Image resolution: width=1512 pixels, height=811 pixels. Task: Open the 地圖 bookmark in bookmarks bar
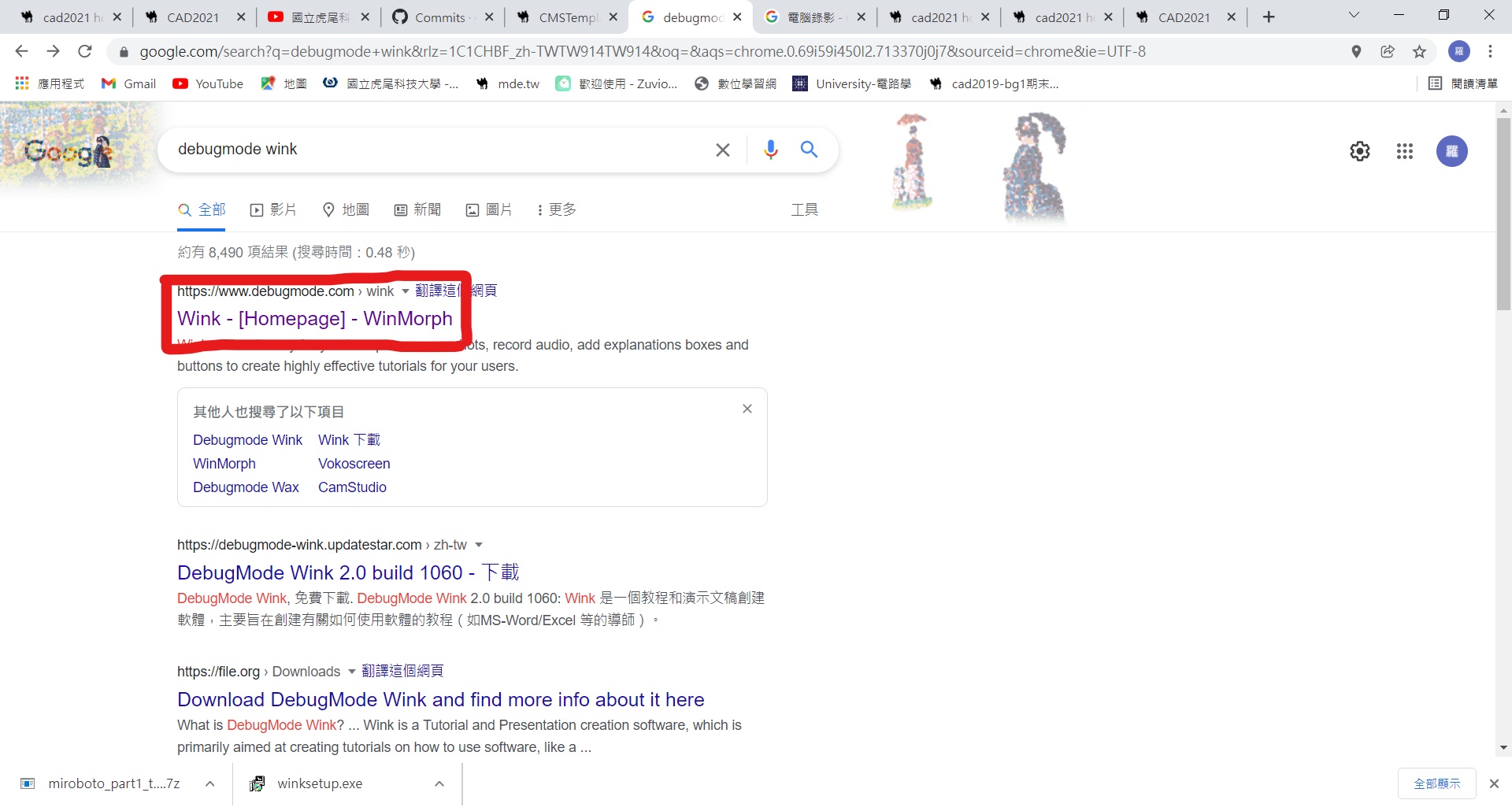[x=283, y=83]
